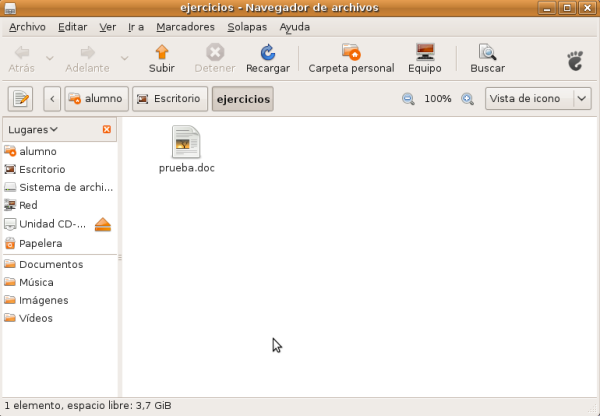Open the Solapas menu

click(247, 27)
